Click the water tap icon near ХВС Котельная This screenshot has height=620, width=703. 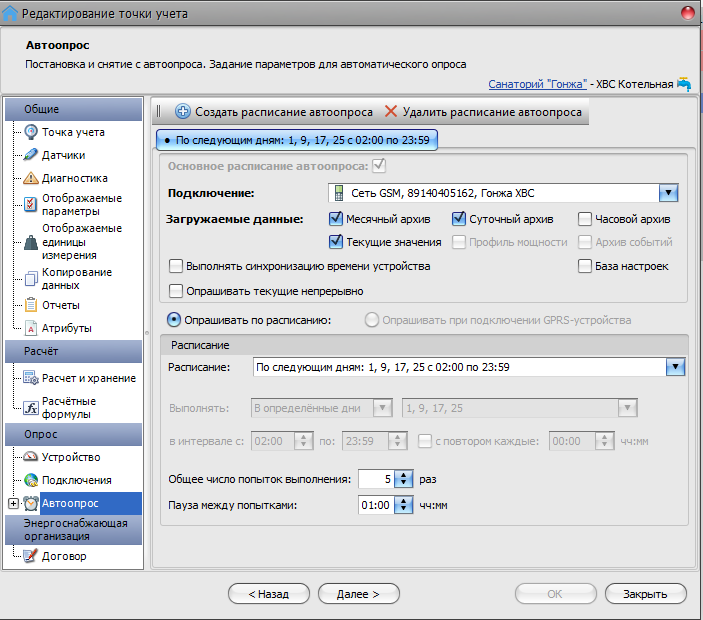pyautogui.click(x=684, y=84)
